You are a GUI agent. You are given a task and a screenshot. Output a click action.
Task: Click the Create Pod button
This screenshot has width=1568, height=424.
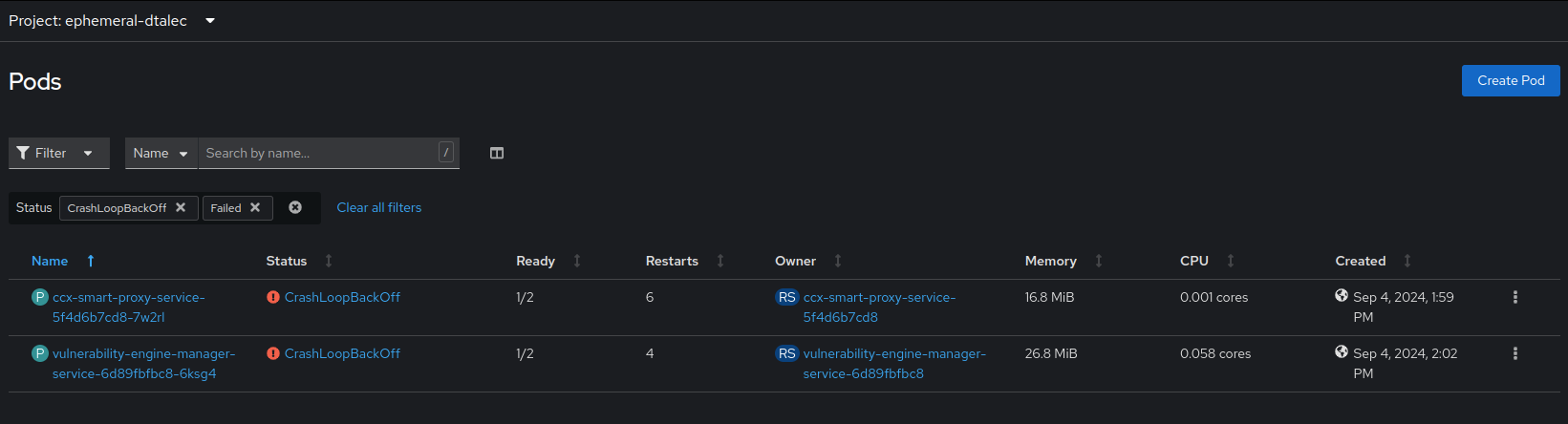point(1510,81)
